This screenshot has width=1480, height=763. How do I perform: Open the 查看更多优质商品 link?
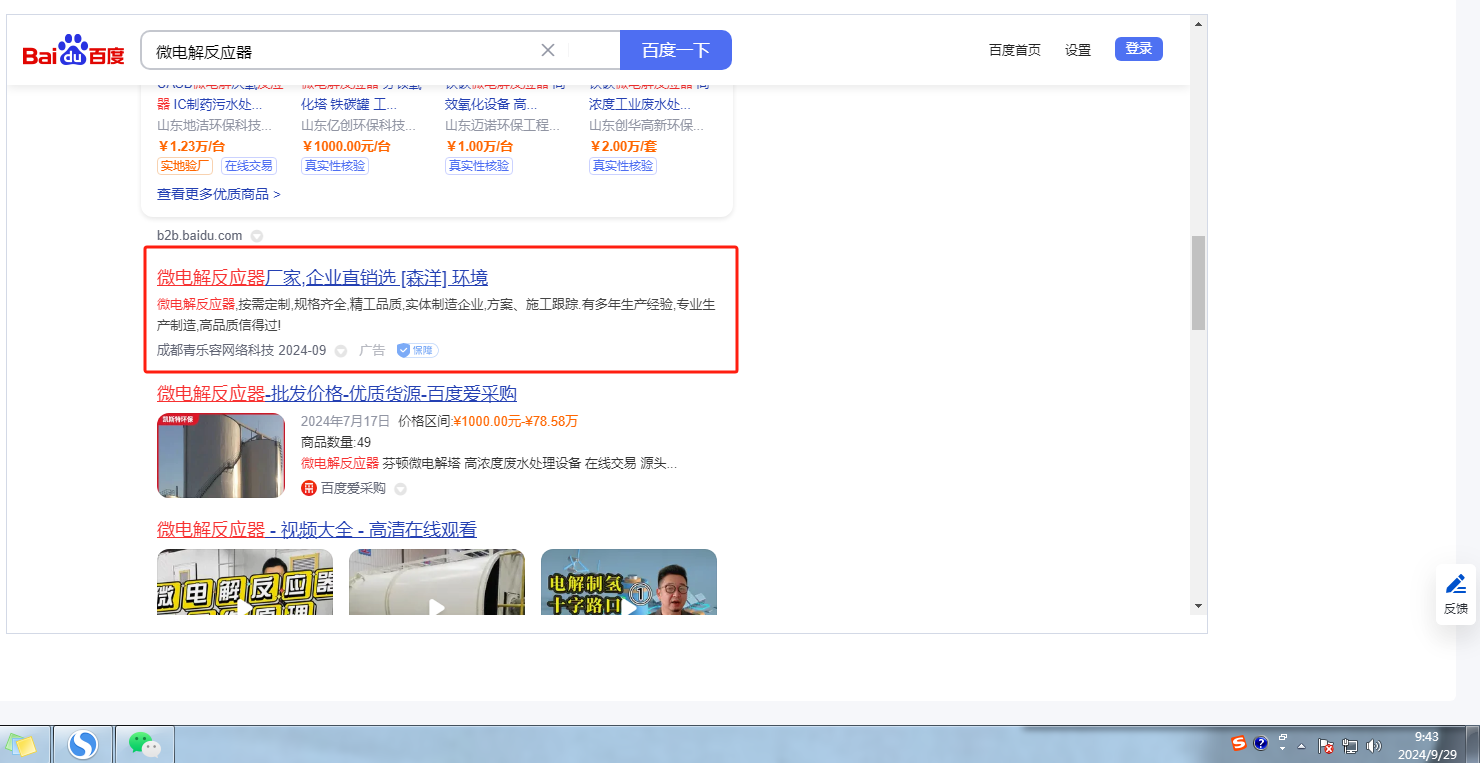(x=218, y=194)
